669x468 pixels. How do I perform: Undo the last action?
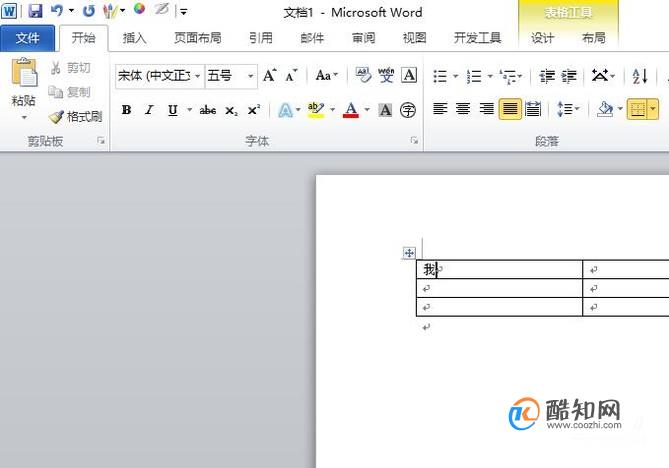57,11
